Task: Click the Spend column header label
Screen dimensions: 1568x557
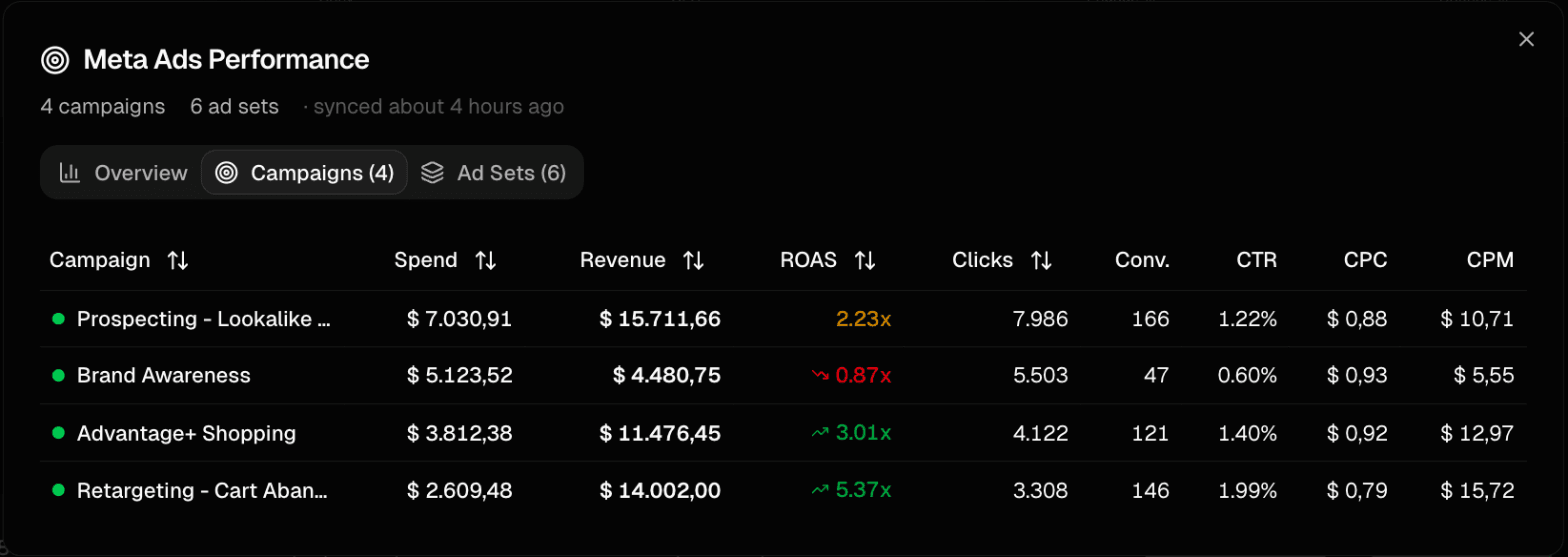Action: (426, 260)
